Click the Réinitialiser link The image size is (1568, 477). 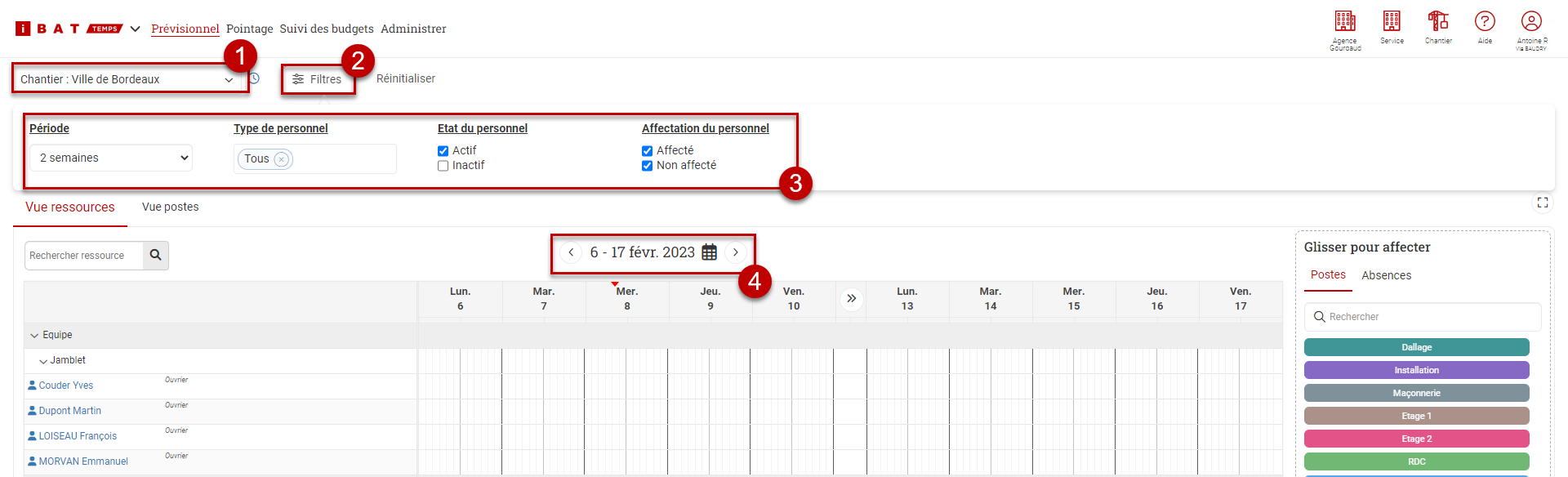point(406,79)
